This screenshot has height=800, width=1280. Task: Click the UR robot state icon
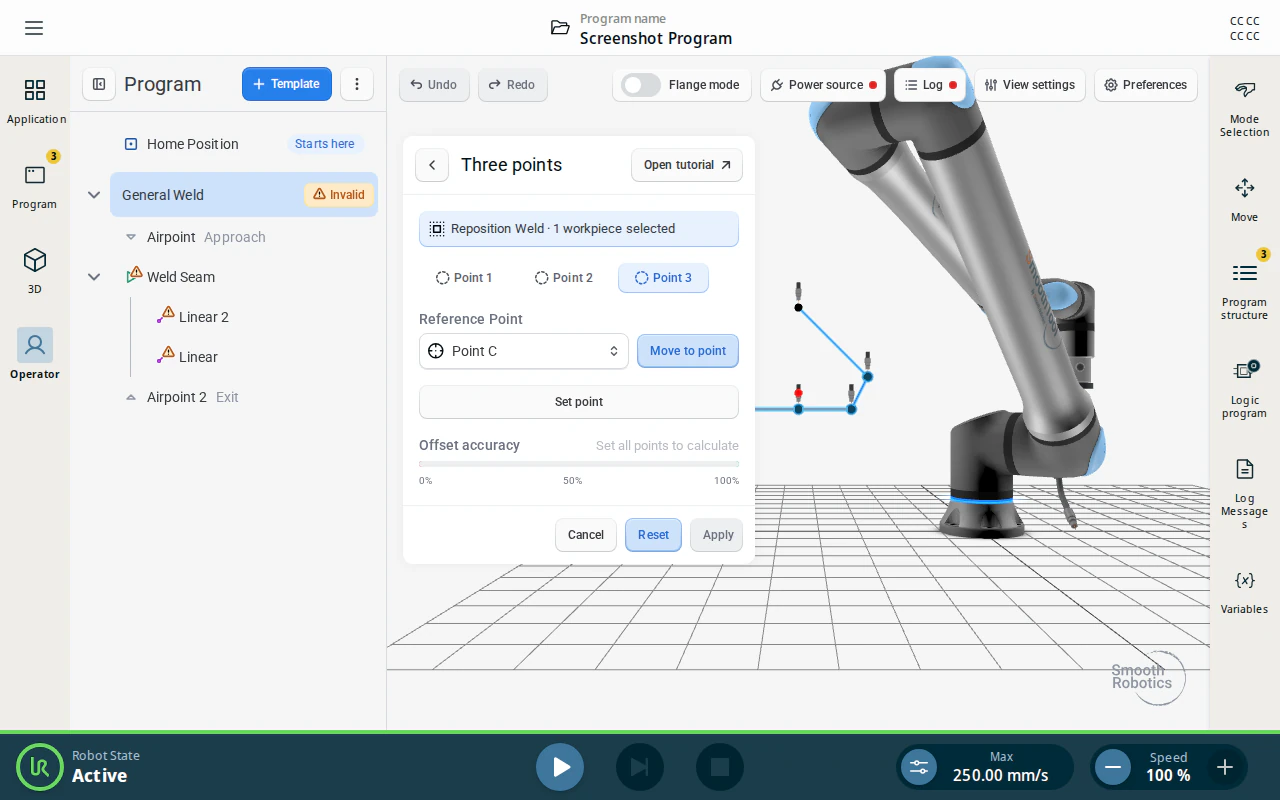[x=40, y=767]
